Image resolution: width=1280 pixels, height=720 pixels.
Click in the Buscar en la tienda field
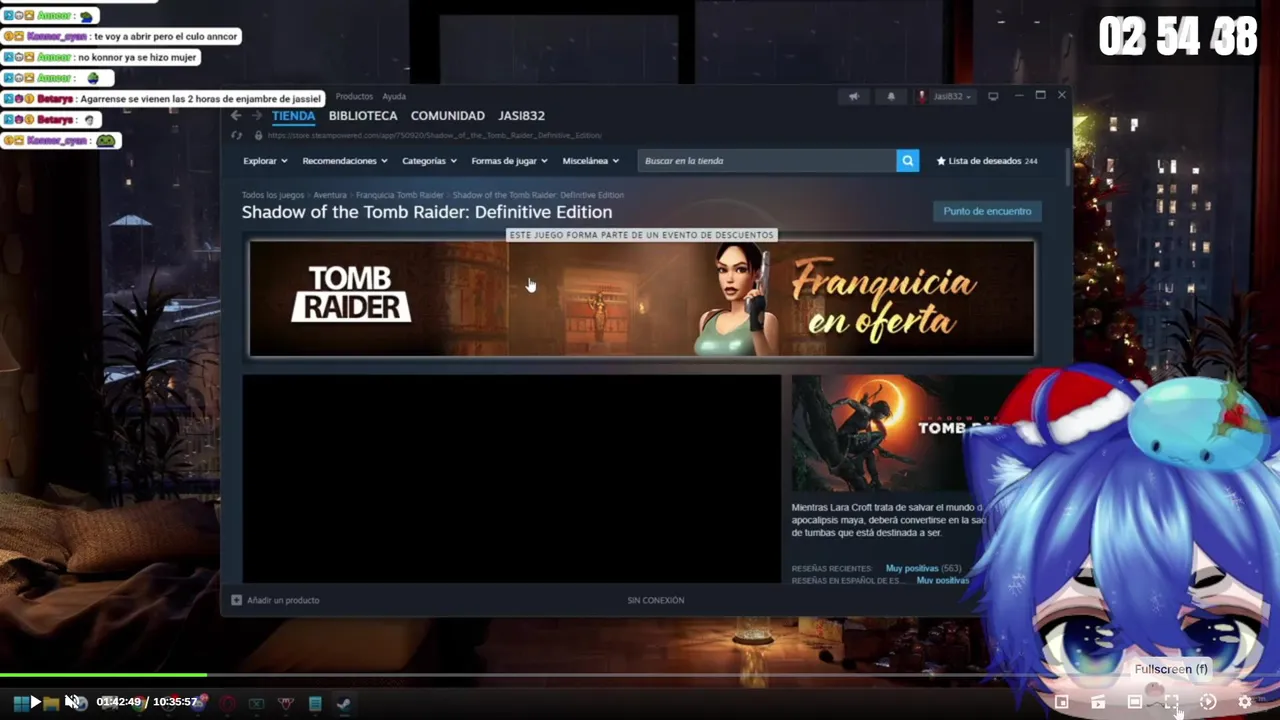(x=767, y=161)
